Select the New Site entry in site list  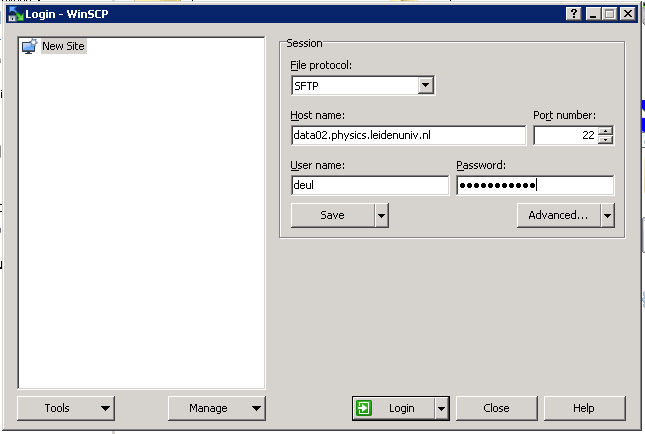pyautogui.click(x=63, y=46)
